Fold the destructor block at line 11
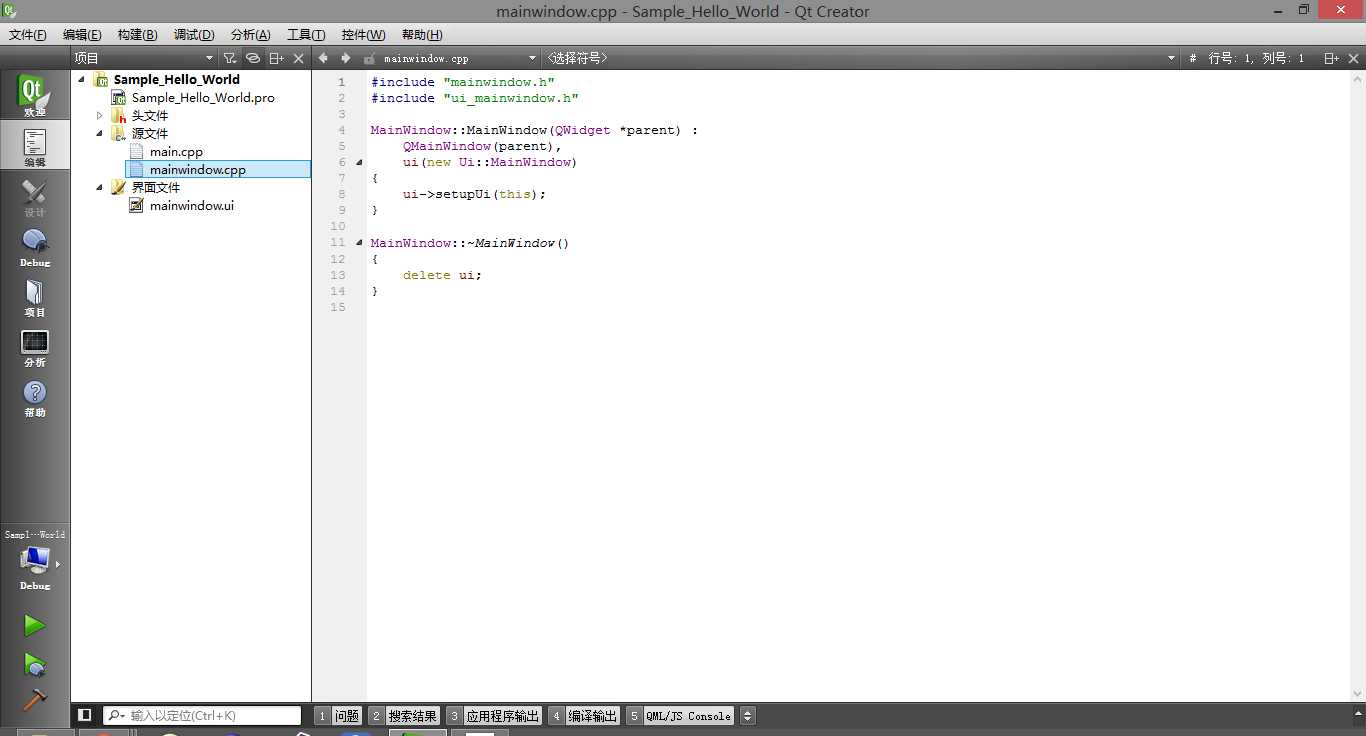 coord(359,243)
